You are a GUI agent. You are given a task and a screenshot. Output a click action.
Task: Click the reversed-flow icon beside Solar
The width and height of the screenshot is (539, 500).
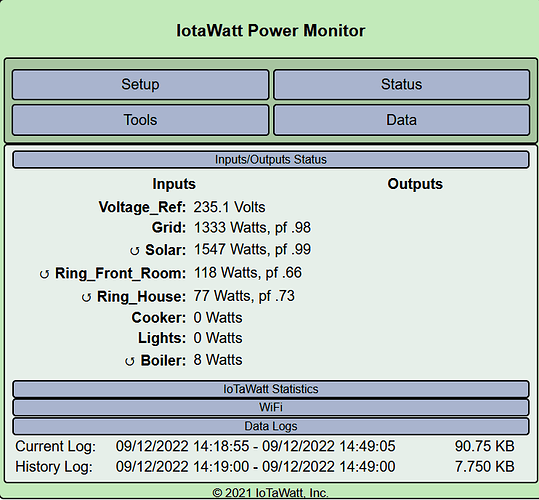click(x=134, y=251)
